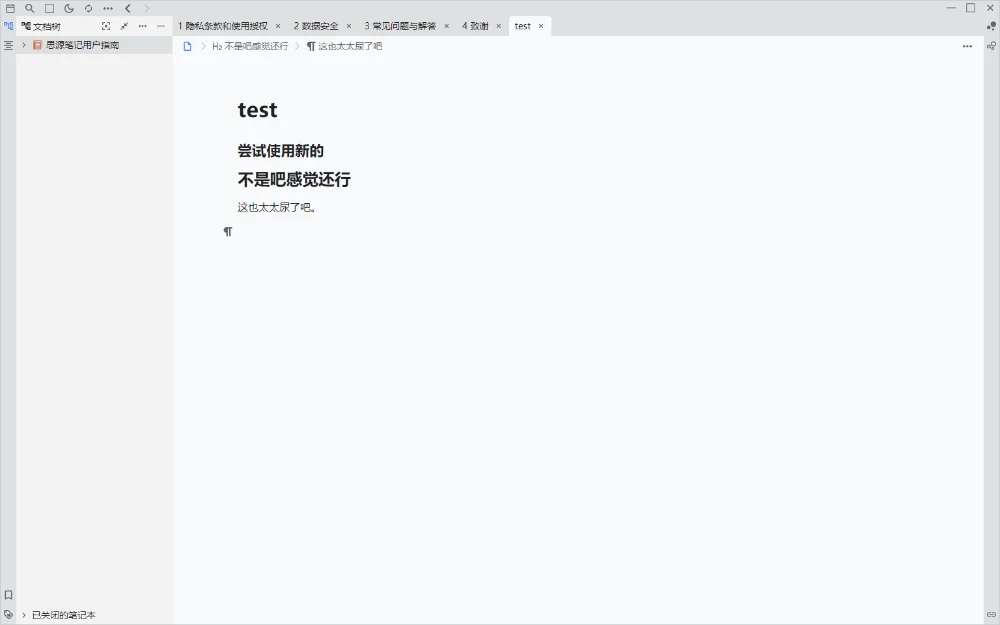Switch to the 3 常见问题与解答 tab
The image size is (1000, 625).
399,26
